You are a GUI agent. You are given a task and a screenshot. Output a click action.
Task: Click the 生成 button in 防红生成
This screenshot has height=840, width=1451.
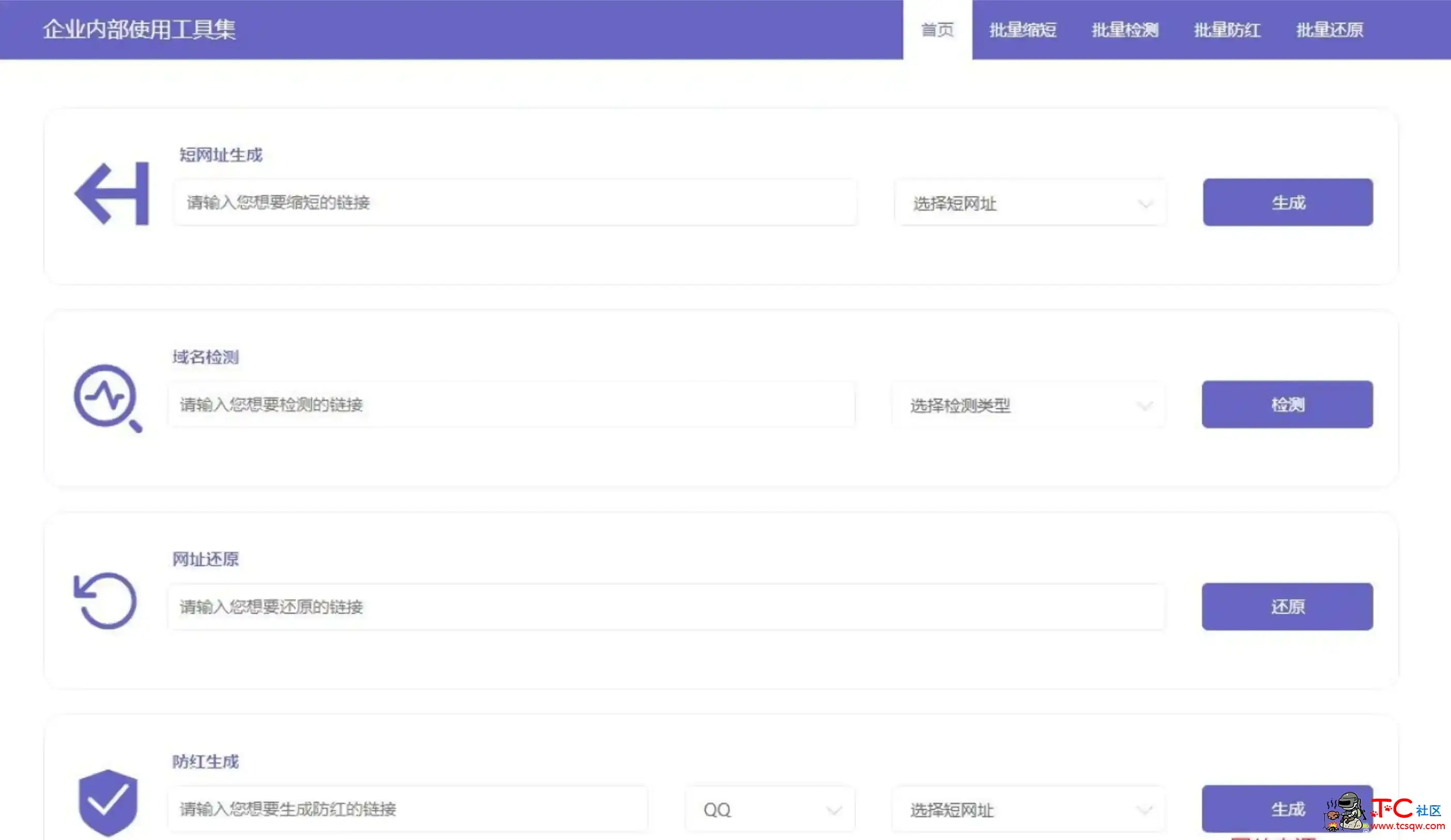pos(1288,808)
